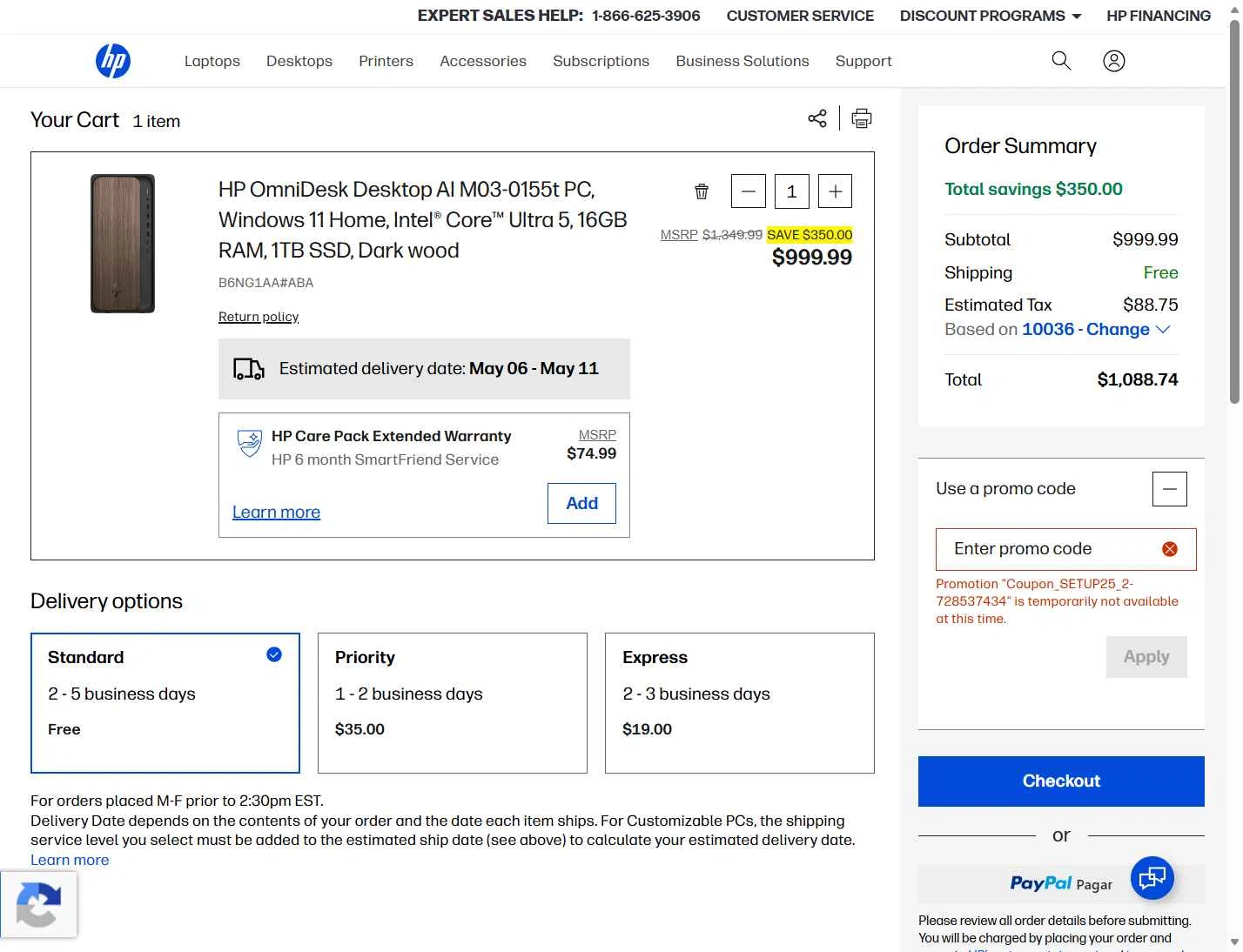Click estimated delivery date May 06 - May 11
The image size is (1243, 952).
click(534, 368)
